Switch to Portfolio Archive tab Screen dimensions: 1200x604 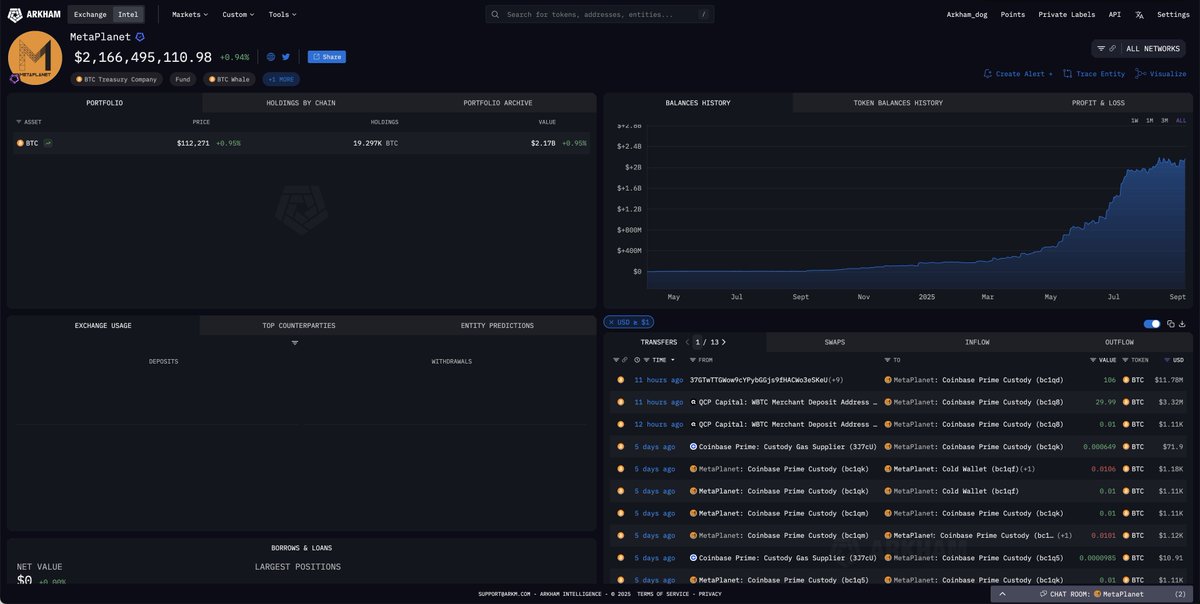pos(497,103)
